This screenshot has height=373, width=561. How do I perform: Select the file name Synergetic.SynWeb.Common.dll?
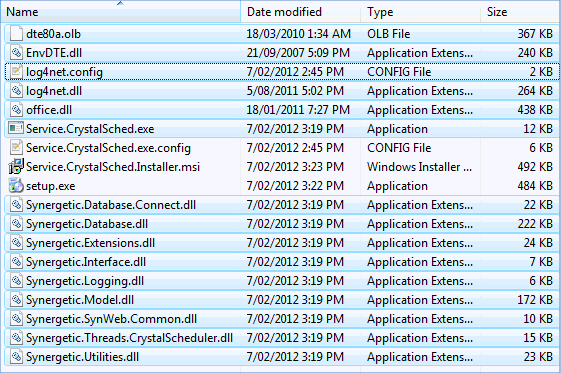point(112,319)
